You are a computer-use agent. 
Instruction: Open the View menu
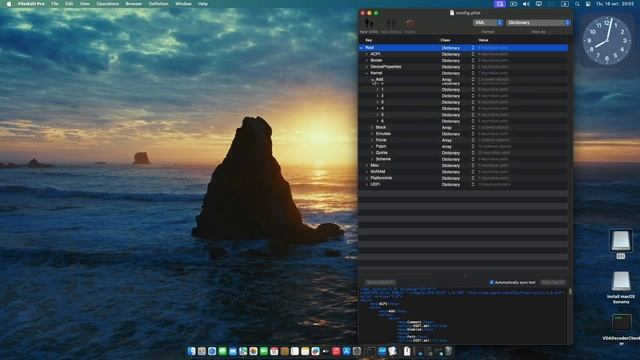(x=84, y=4)
